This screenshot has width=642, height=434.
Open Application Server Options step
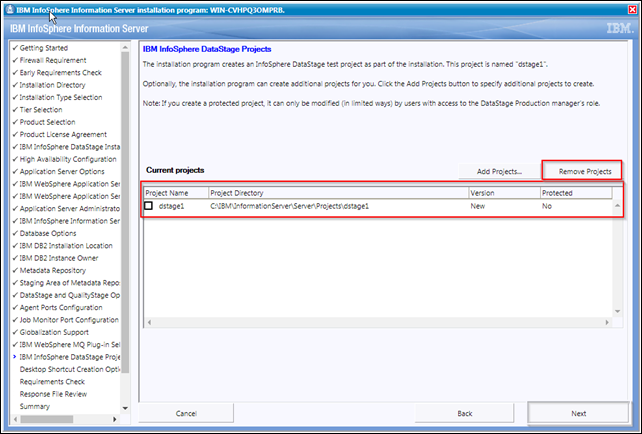point(62,172)
